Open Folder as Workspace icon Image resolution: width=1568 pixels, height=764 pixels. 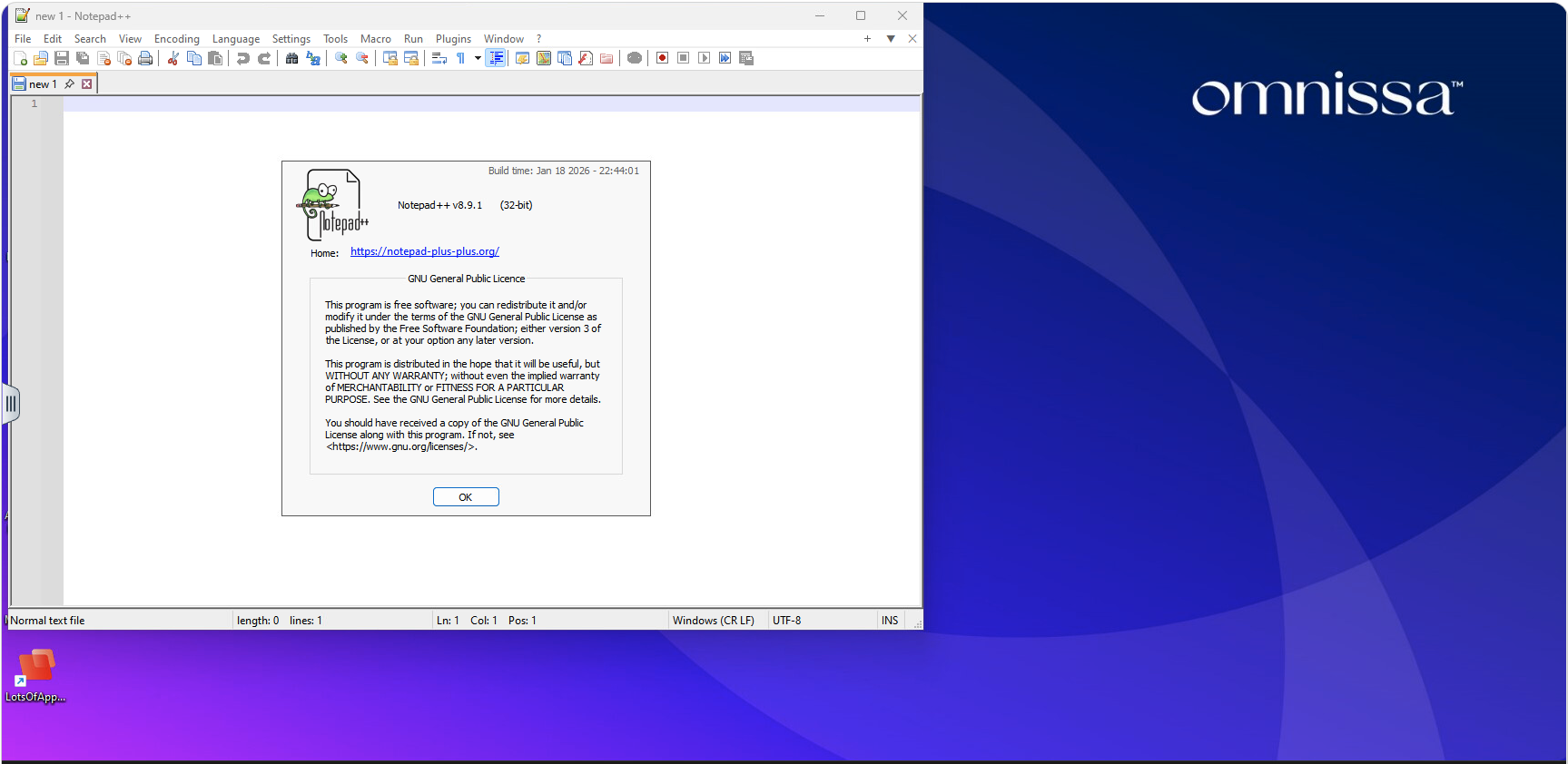(x=606, y=58)
